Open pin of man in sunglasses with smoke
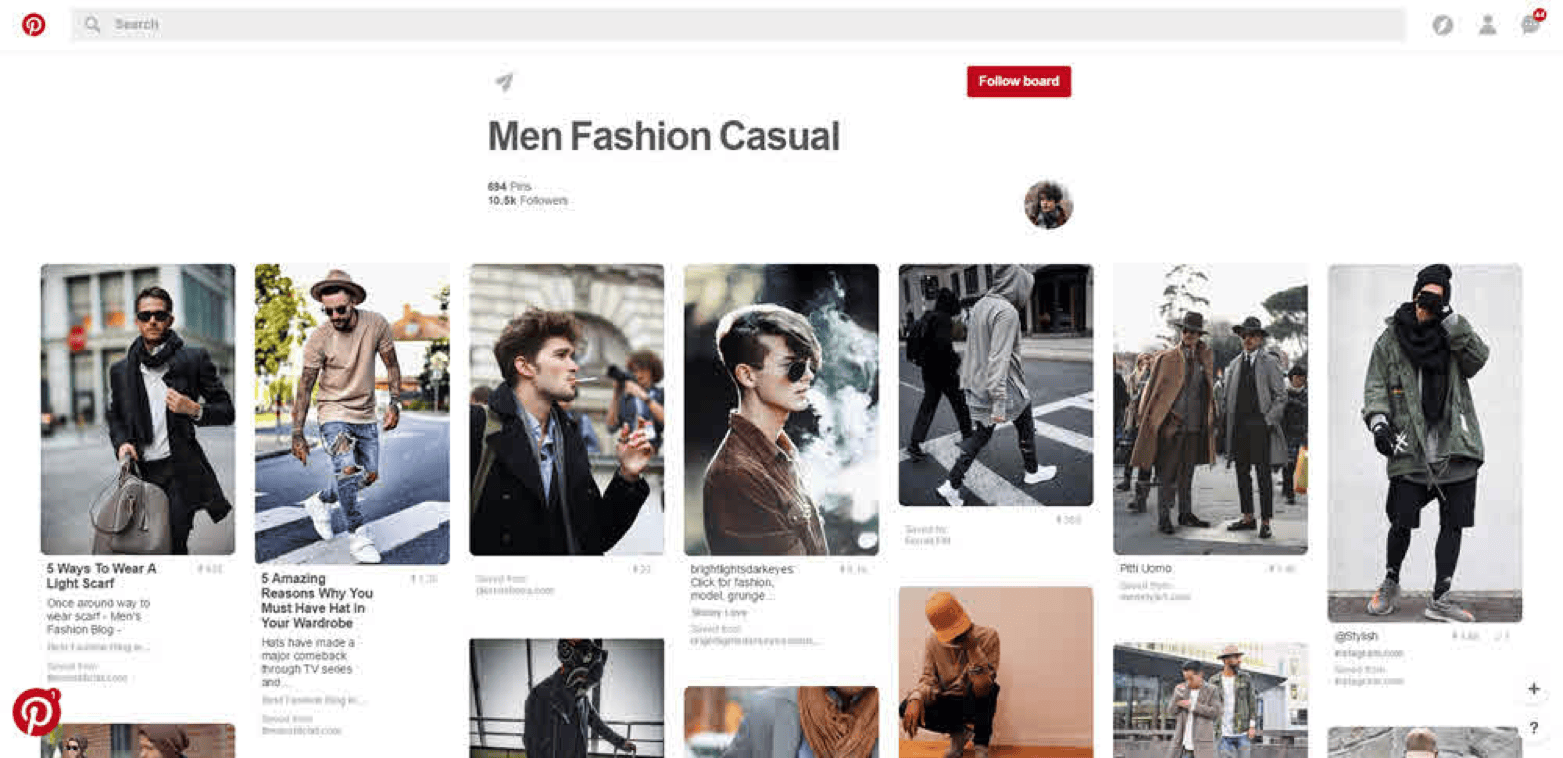 [x=781, y=409]
